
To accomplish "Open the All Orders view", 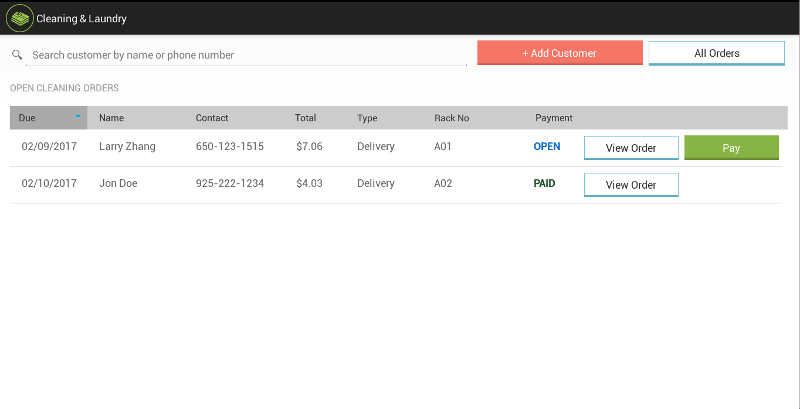I will [x=716, y=53].
